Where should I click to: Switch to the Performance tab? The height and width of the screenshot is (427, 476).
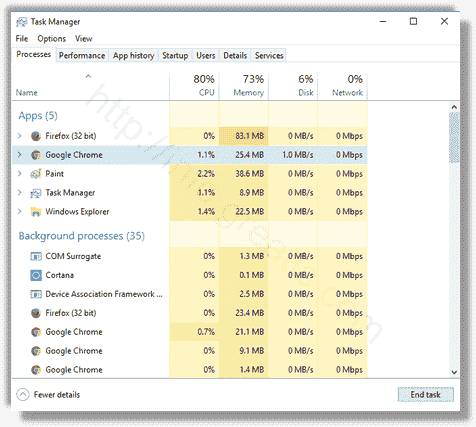(x=82, y=56)
